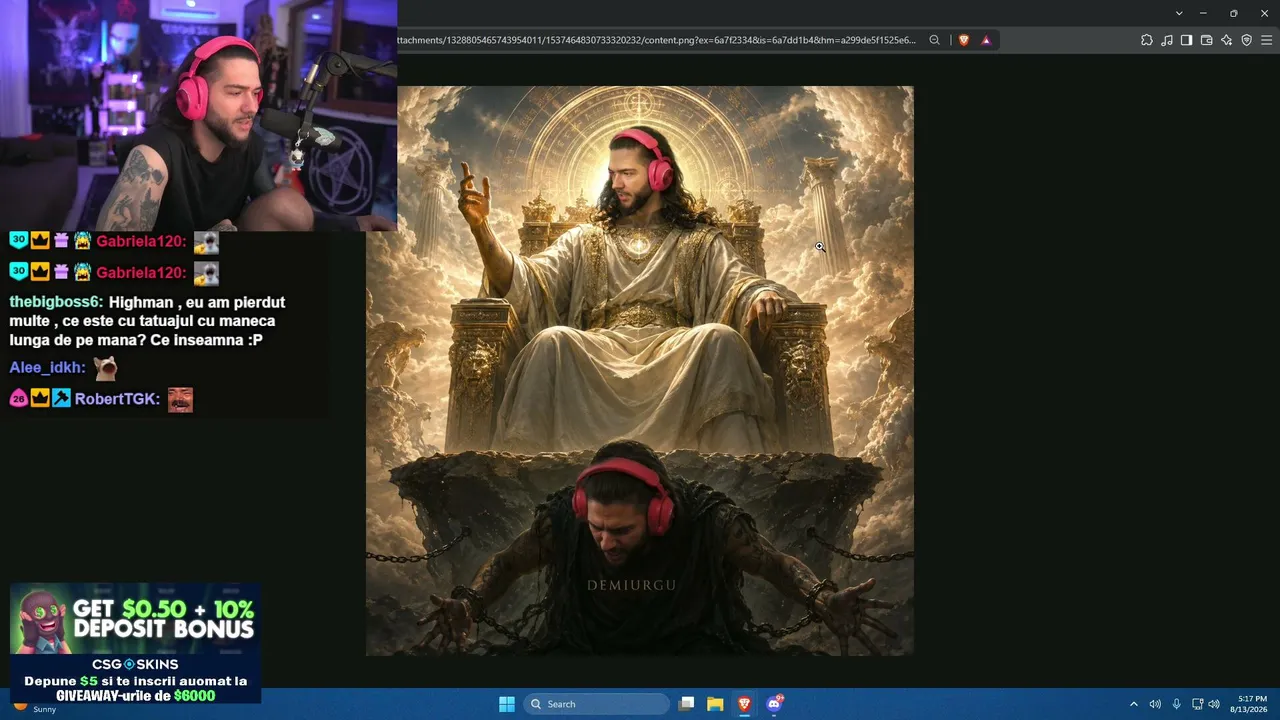Open the Brave hamburger main menu
The image size is (1280, 720).
pos(1267,40)
